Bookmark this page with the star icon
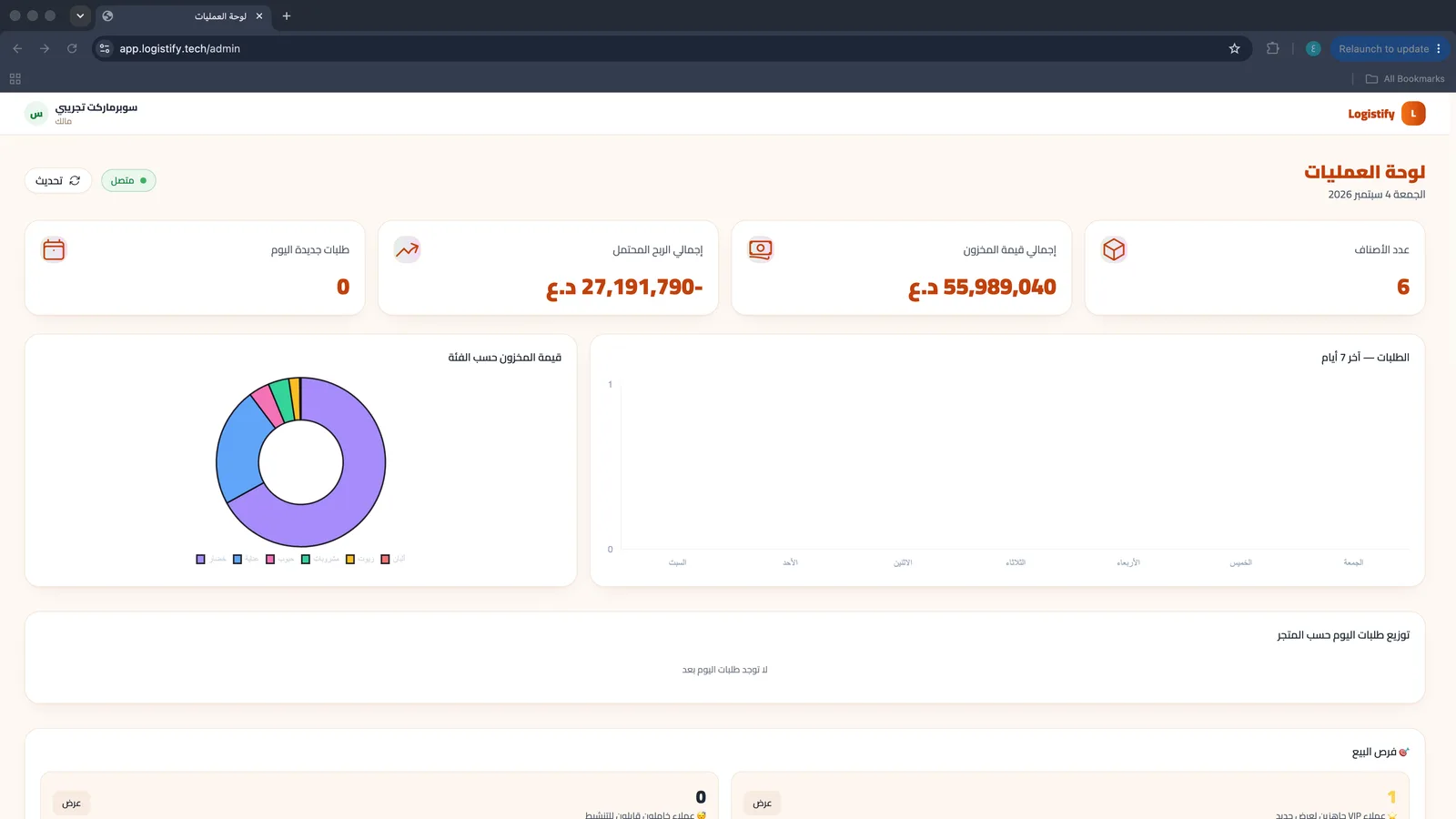The height and width of the screenshot is (819, 1456). pyautogui.click(x=1235, y=48)
